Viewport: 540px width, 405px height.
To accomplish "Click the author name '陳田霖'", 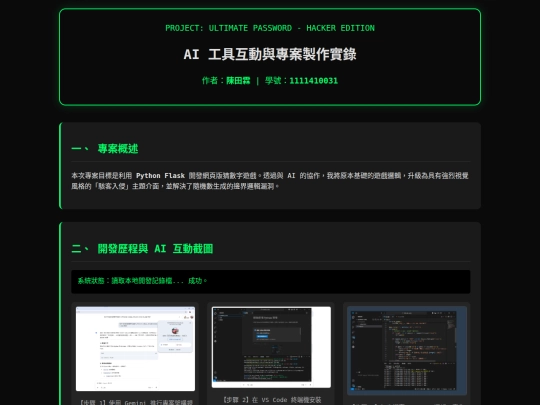I will (x=238, y=81).
